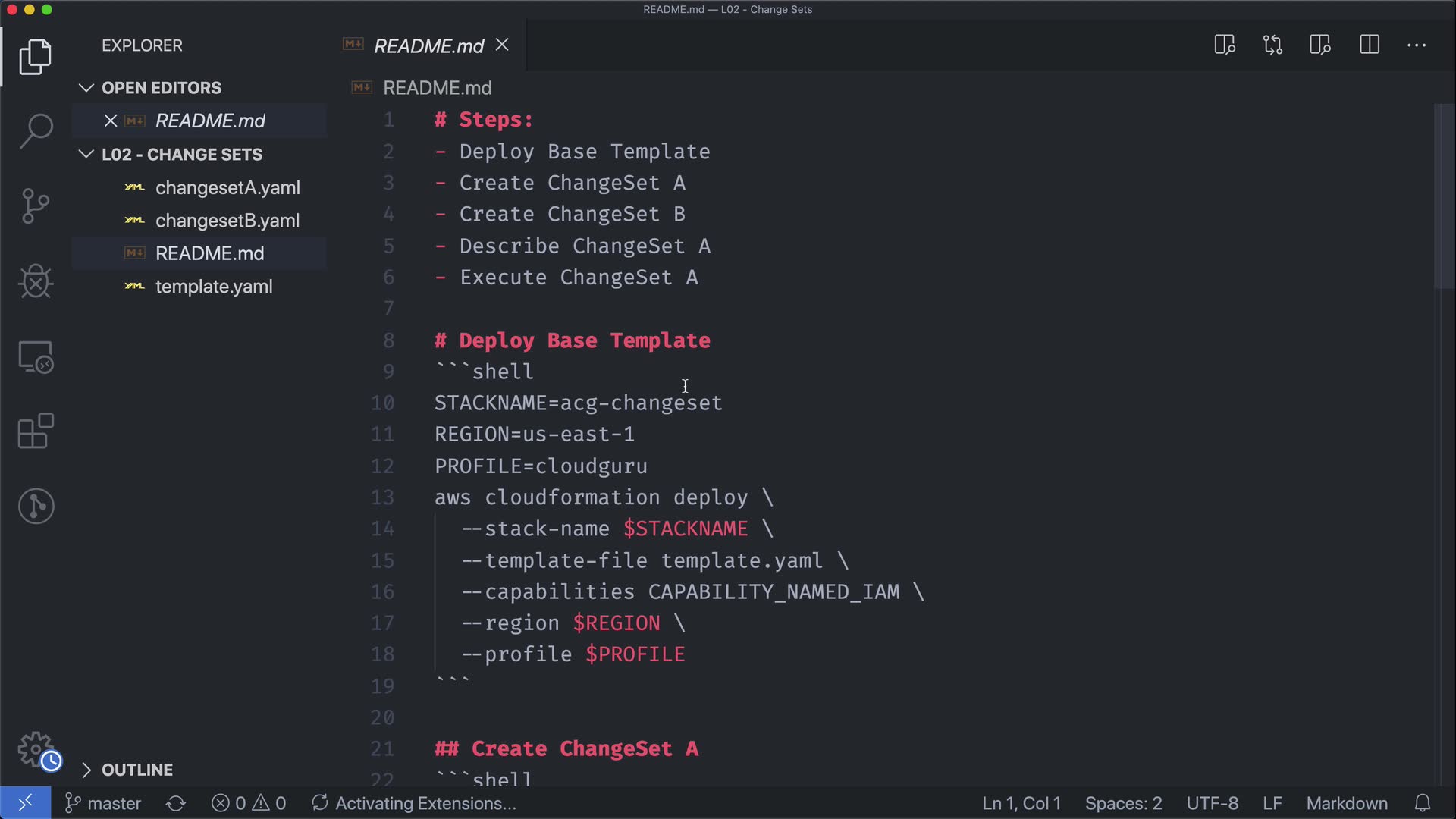Screen dimensions: 1456x819
Task: Open changesetA.yaml in the explorer
Action: click(227, 187)
